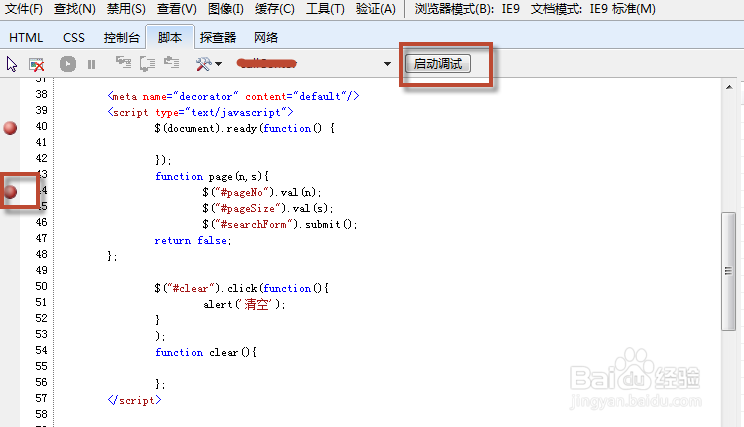Open the 图像(I) menu
The width and height of the screenshot is (744, 427).
(226, 9)
